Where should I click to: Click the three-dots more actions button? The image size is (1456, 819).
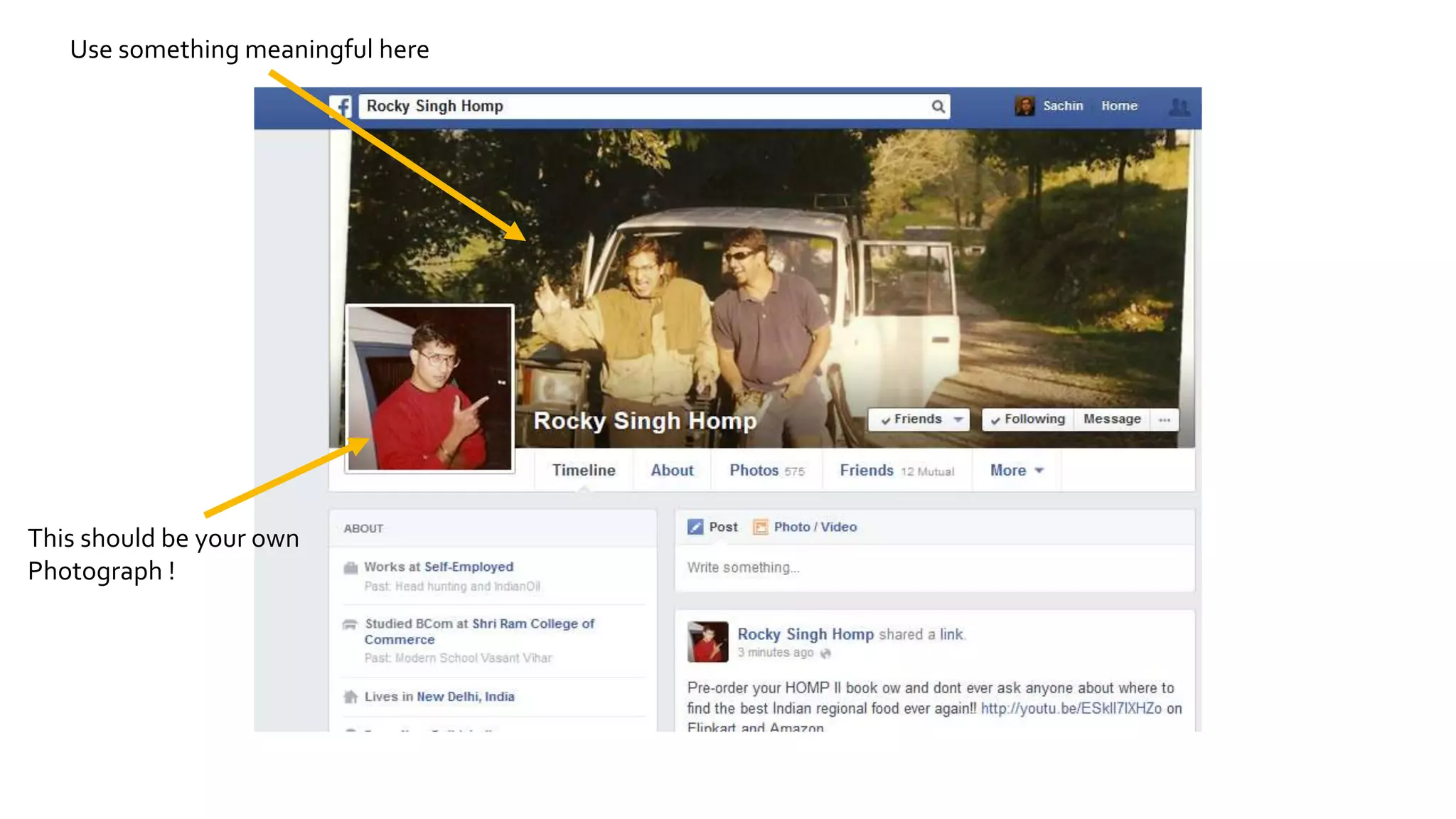(1164, 419)
